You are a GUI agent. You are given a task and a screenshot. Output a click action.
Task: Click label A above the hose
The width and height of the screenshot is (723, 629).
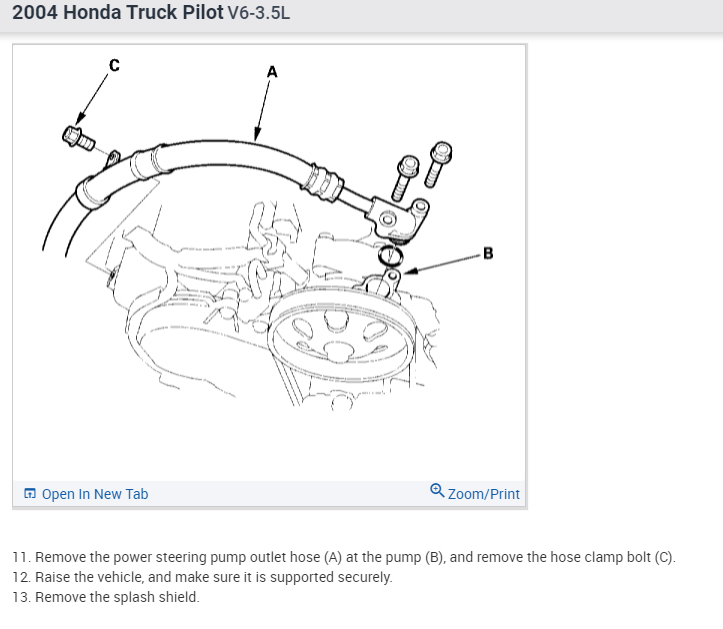point(272,72)
